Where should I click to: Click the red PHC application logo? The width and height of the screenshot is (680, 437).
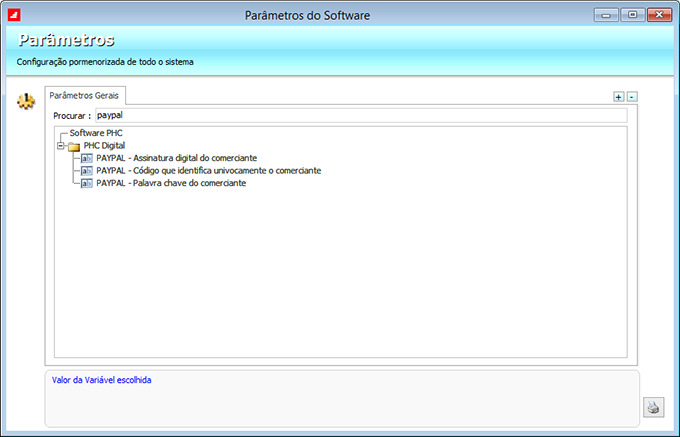click(14, 16)
